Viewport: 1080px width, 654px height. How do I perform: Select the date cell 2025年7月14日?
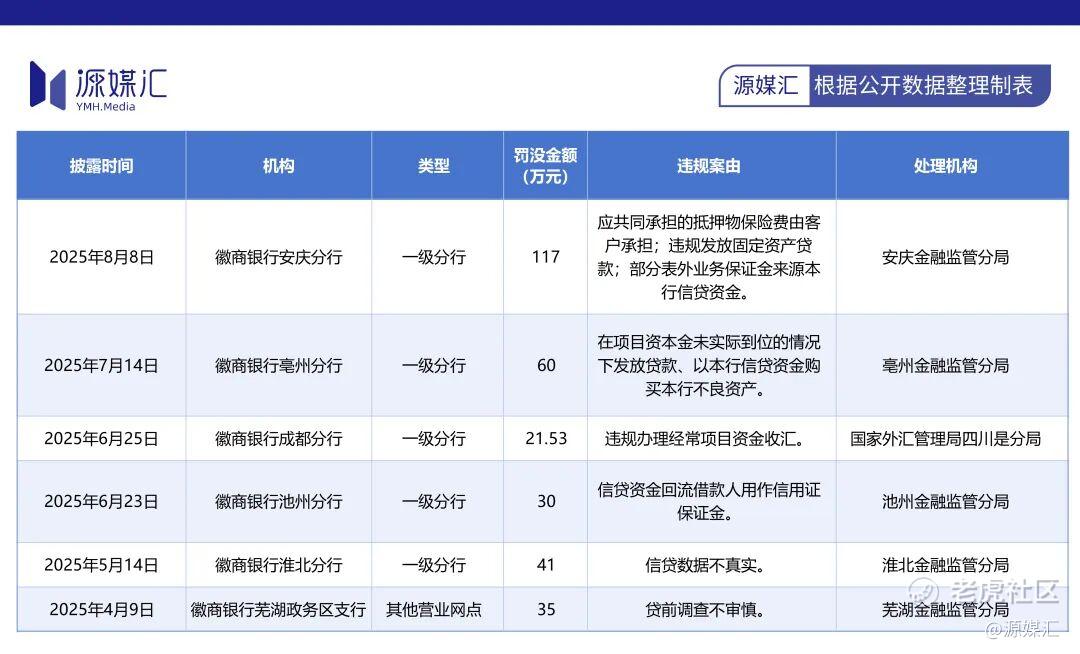coord(101,366)
